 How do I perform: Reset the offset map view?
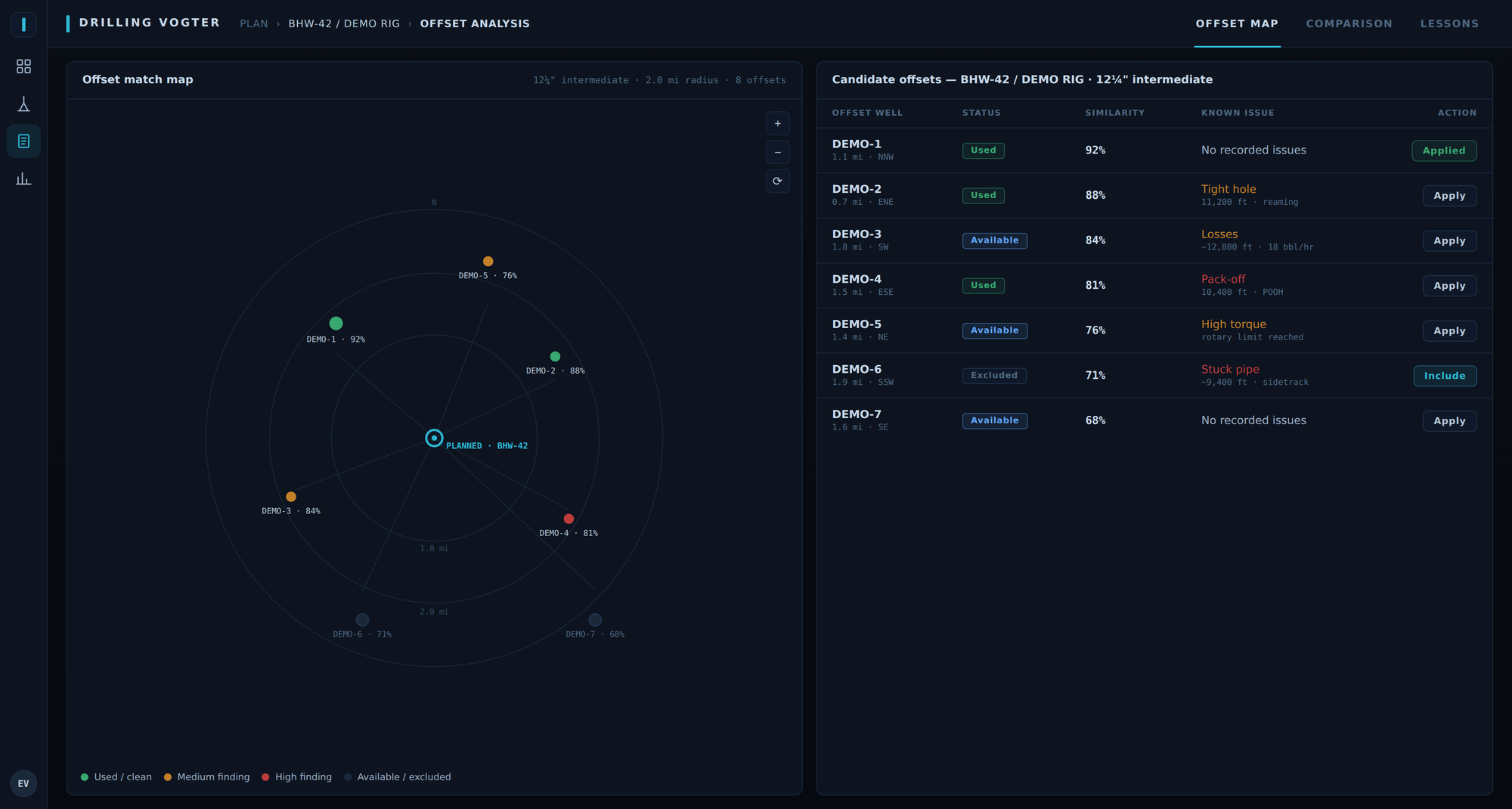(x=778, y=181)
